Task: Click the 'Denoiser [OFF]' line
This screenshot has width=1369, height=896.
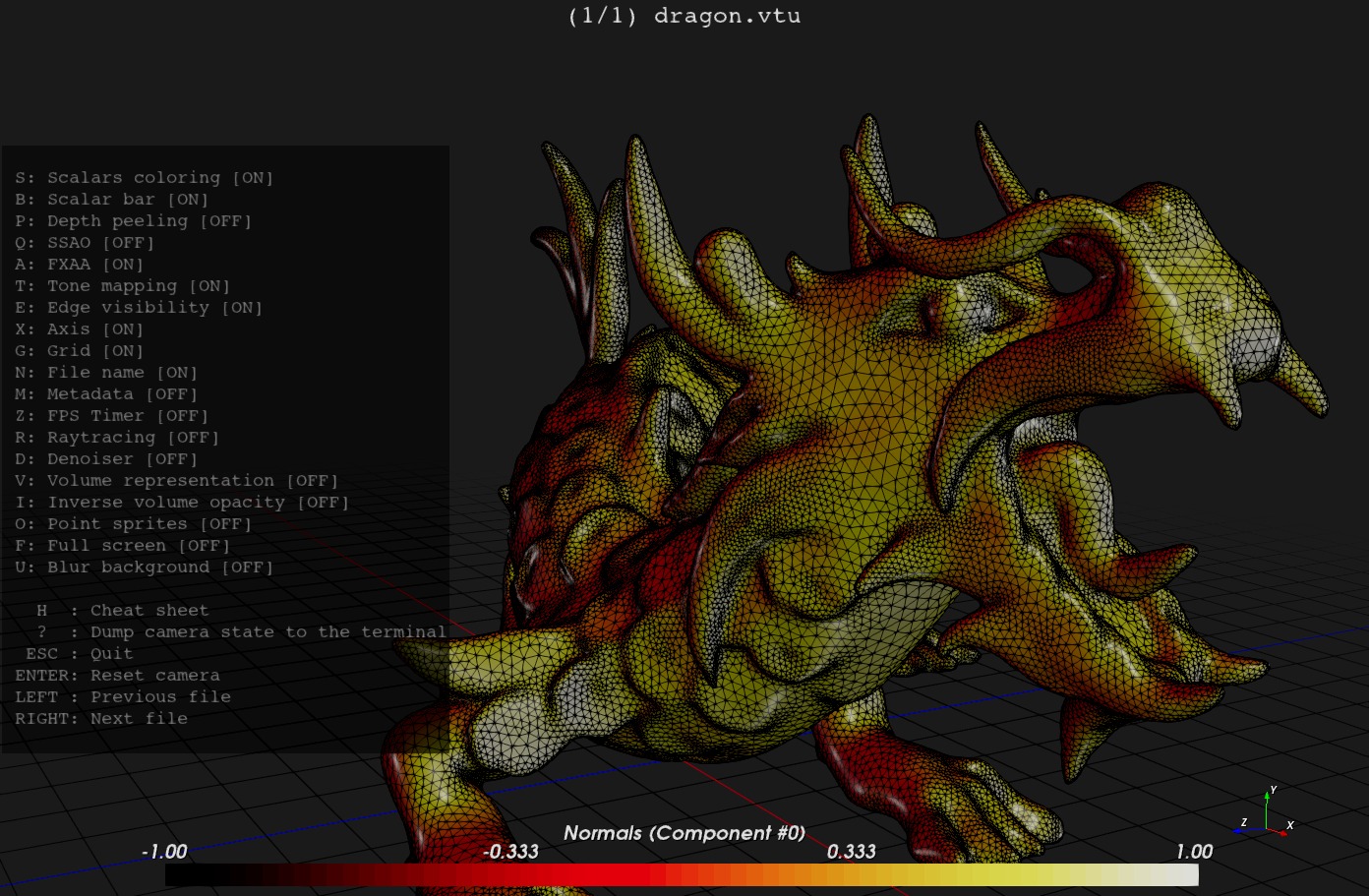Action: 106,459
